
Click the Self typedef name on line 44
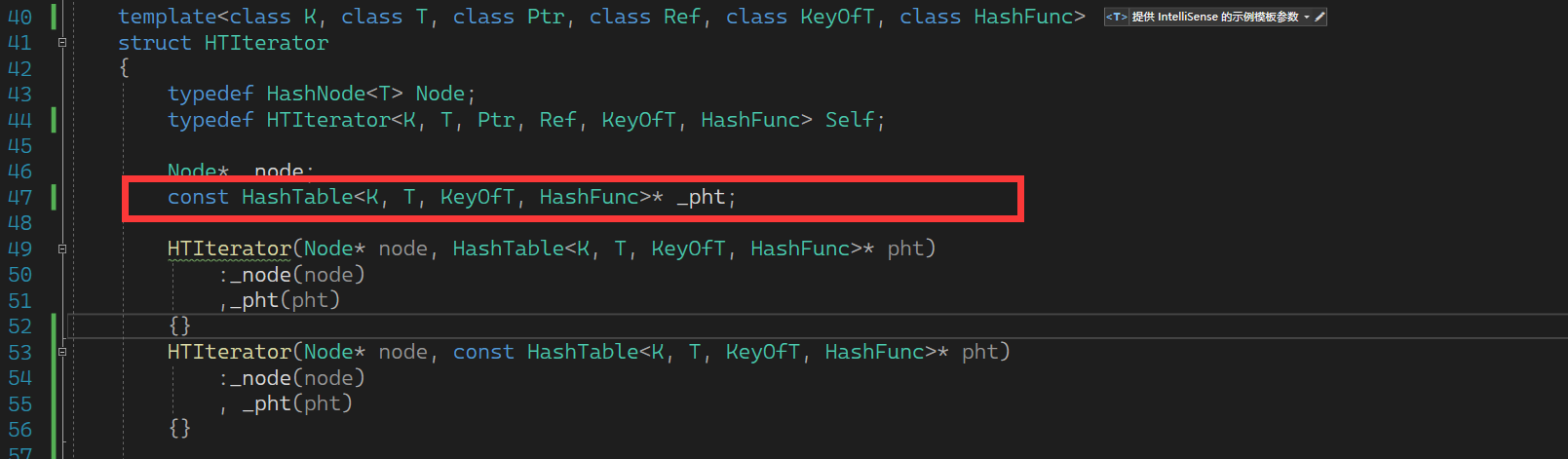coord(850,120)
